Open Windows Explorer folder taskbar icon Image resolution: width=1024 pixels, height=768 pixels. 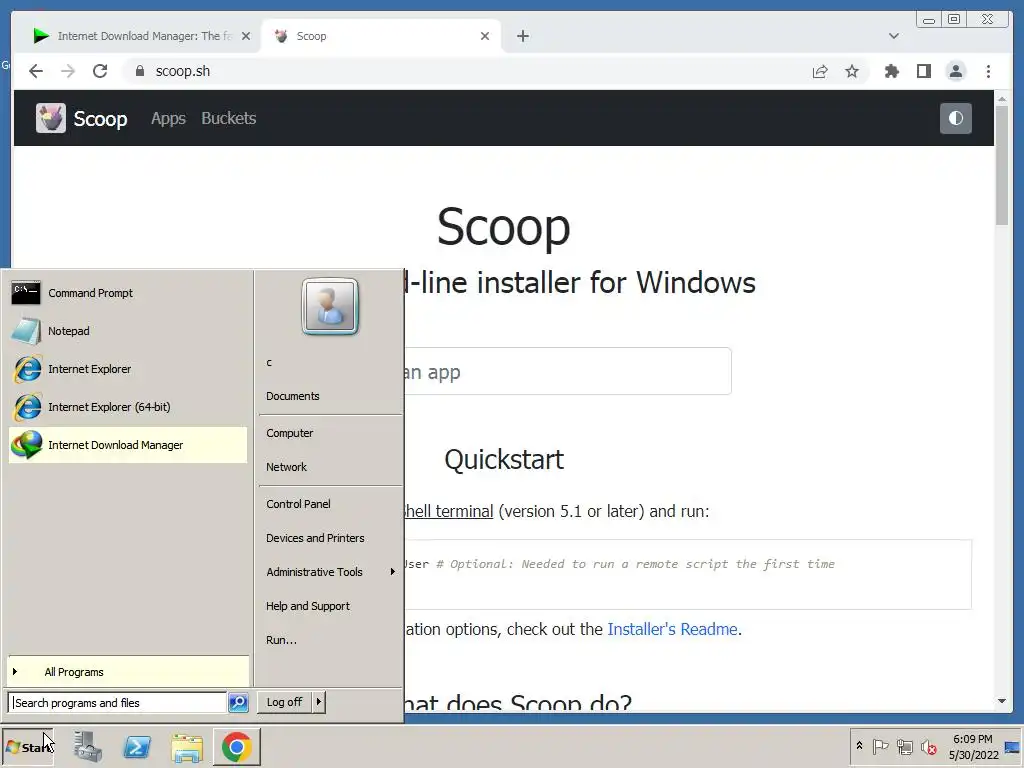point(187,746)
